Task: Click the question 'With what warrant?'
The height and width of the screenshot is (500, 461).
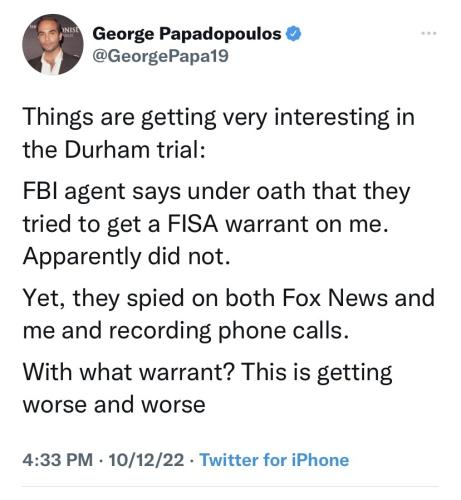Action: [x=128, y=371]
